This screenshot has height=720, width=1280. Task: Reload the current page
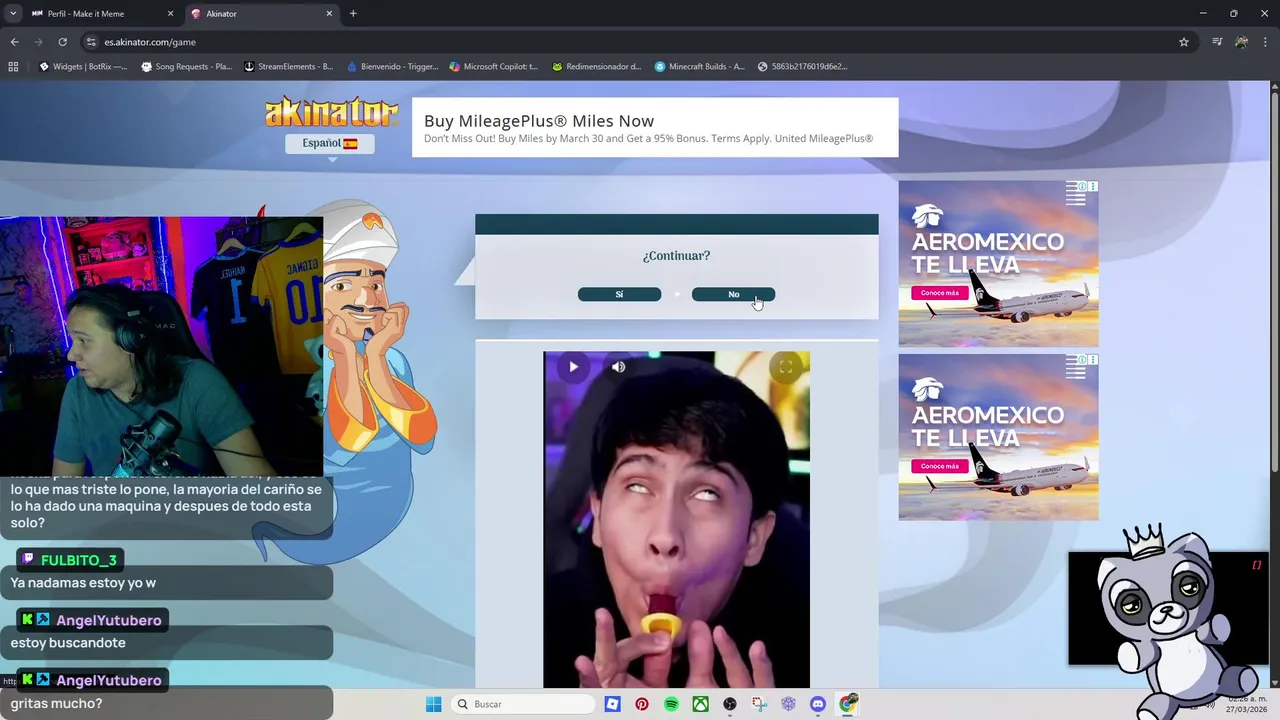tap(62, 42)
